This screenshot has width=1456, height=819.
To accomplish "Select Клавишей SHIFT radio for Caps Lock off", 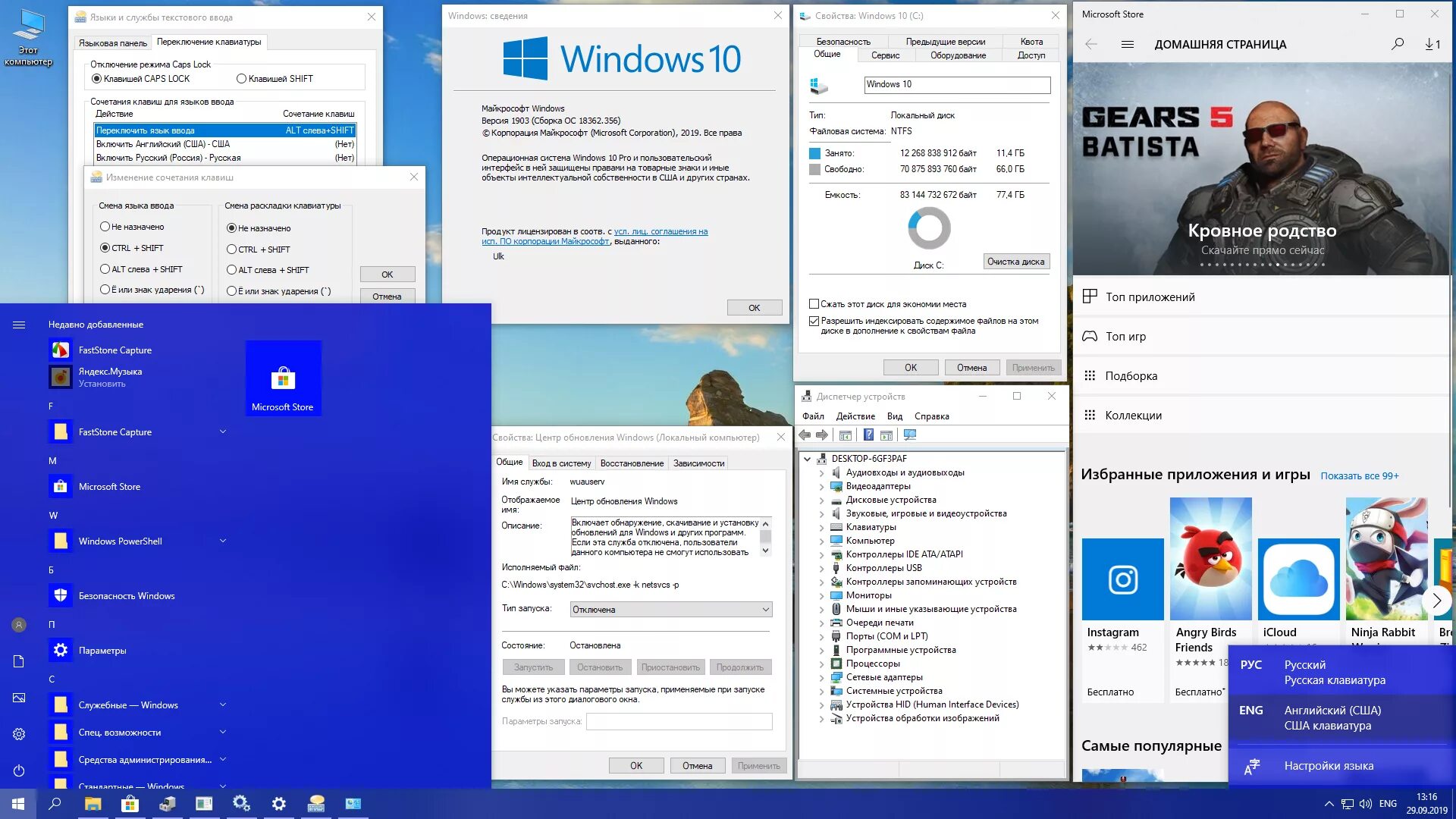I will [x=241, y=78].
